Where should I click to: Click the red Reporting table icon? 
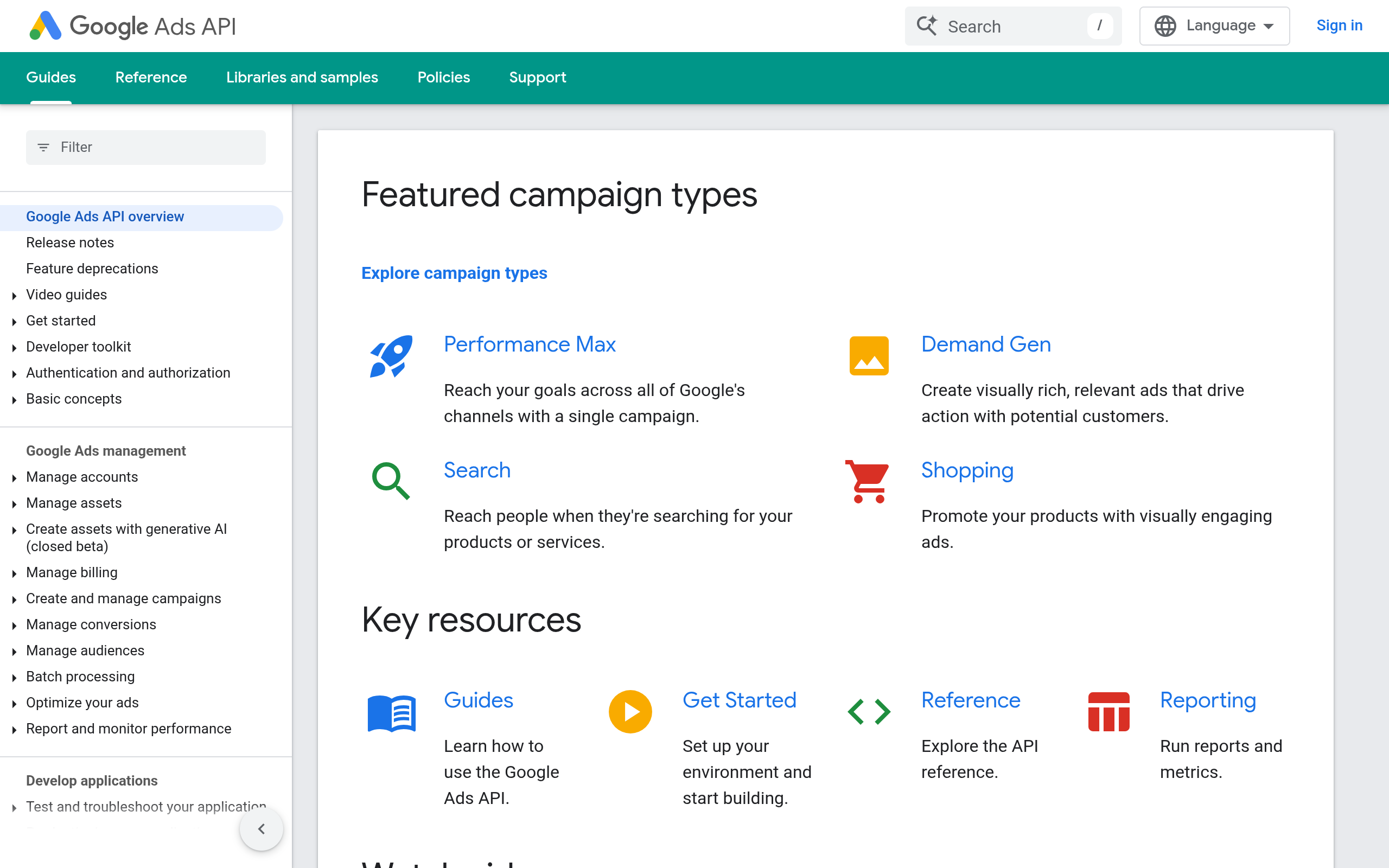pos(1109,712)
